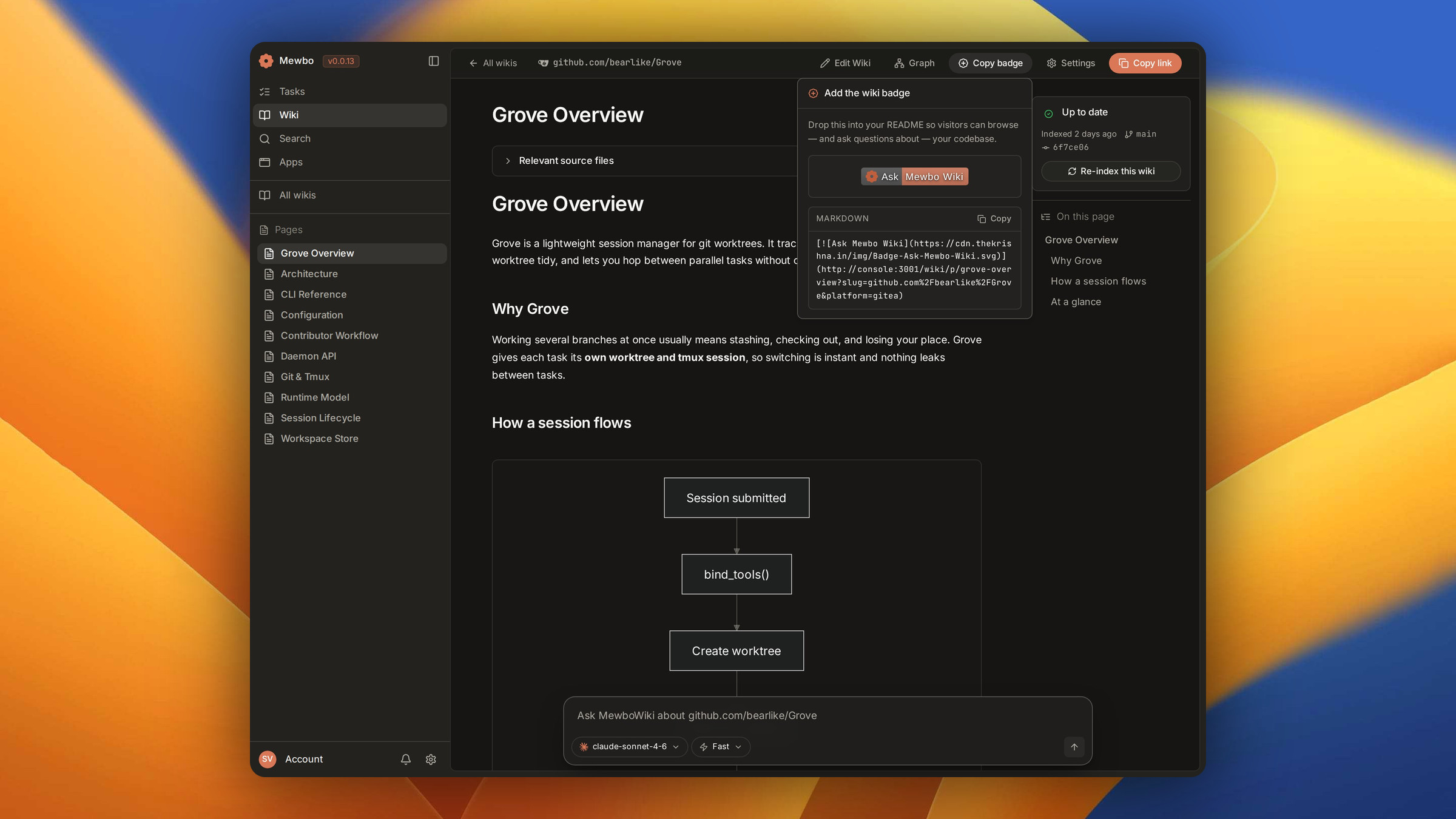Click the bind_tools() diagram node
This screenshot has height=819, width=1456.
pos(736,575)
